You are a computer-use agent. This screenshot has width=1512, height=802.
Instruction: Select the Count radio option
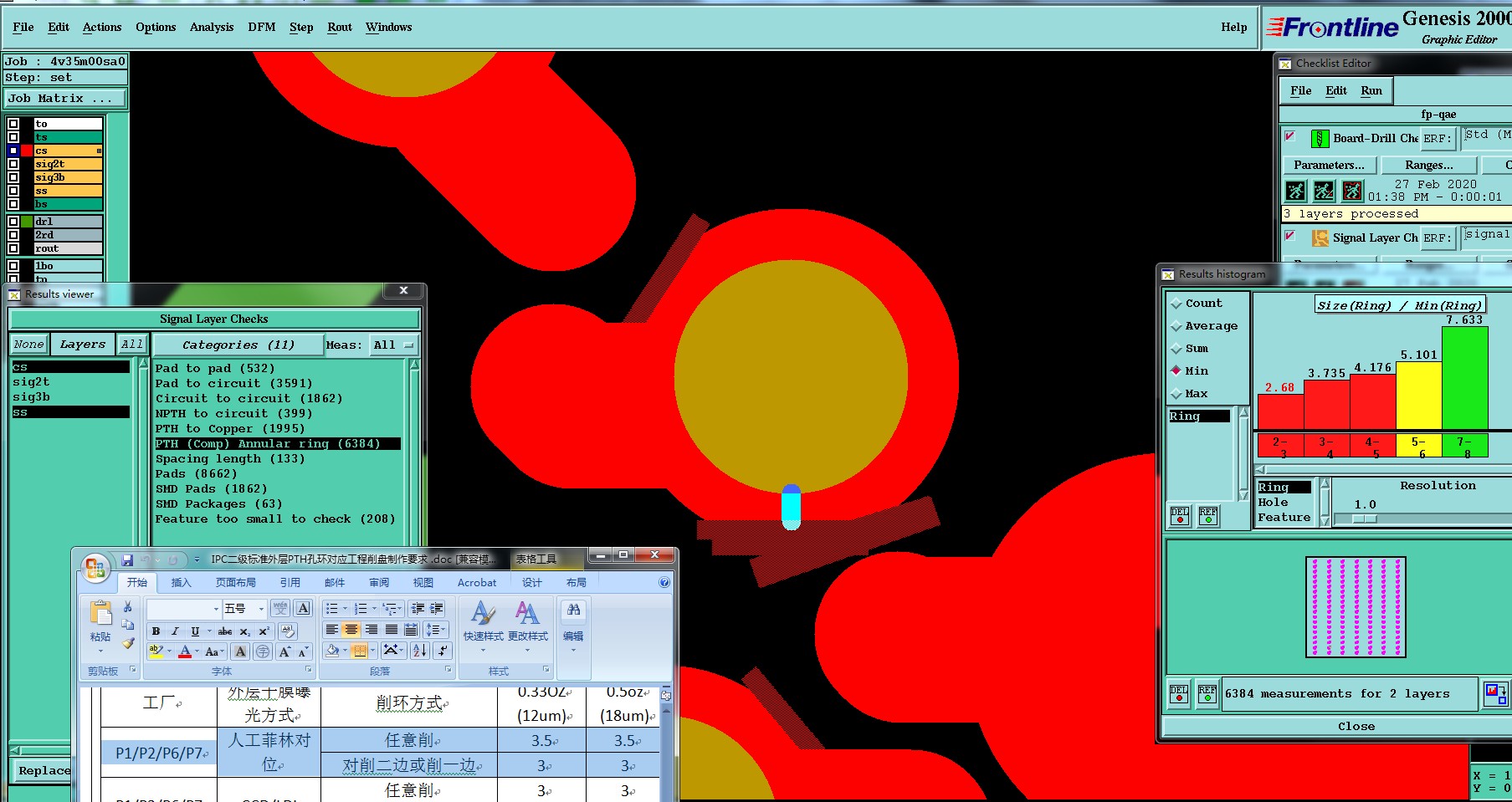[1176, 304]
